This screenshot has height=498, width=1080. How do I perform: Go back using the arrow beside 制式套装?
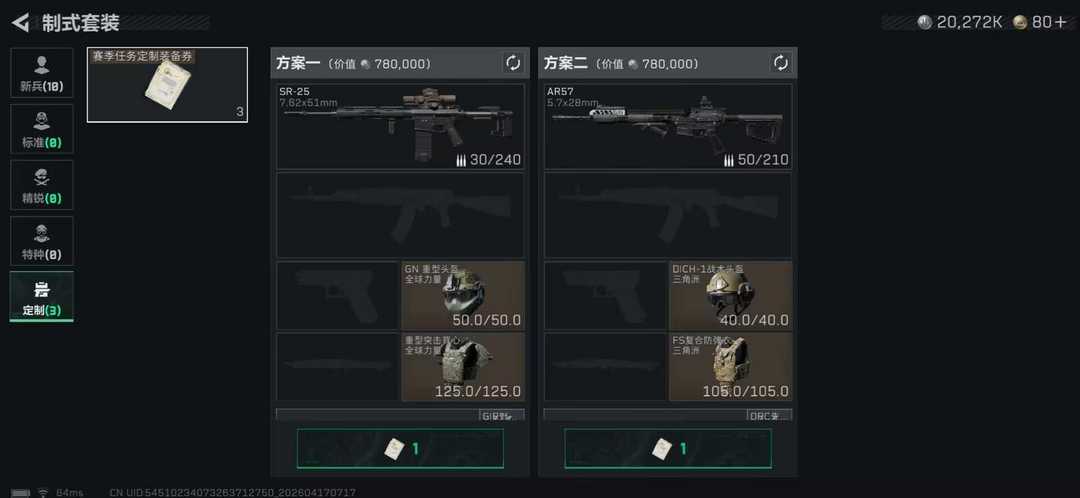21,23
